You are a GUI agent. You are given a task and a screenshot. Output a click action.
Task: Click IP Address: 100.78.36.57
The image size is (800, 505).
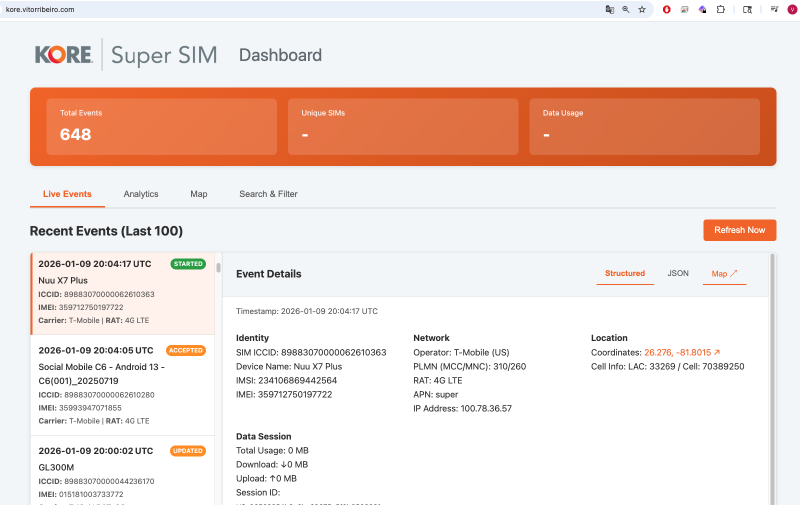pos(462,409)
